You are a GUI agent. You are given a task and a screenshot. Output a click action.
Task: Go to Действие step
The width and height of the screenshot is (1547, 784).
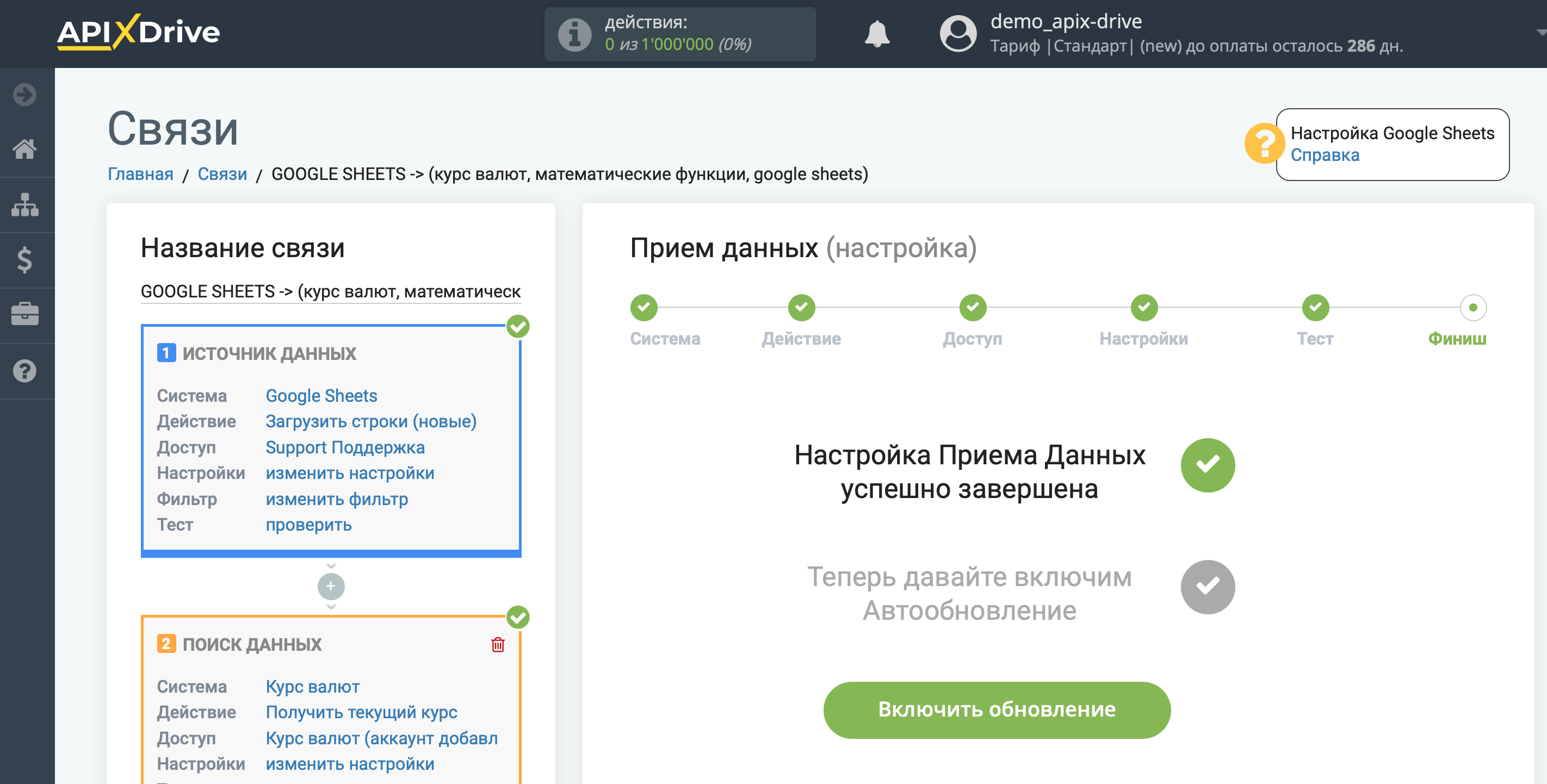tap(802, 307)
